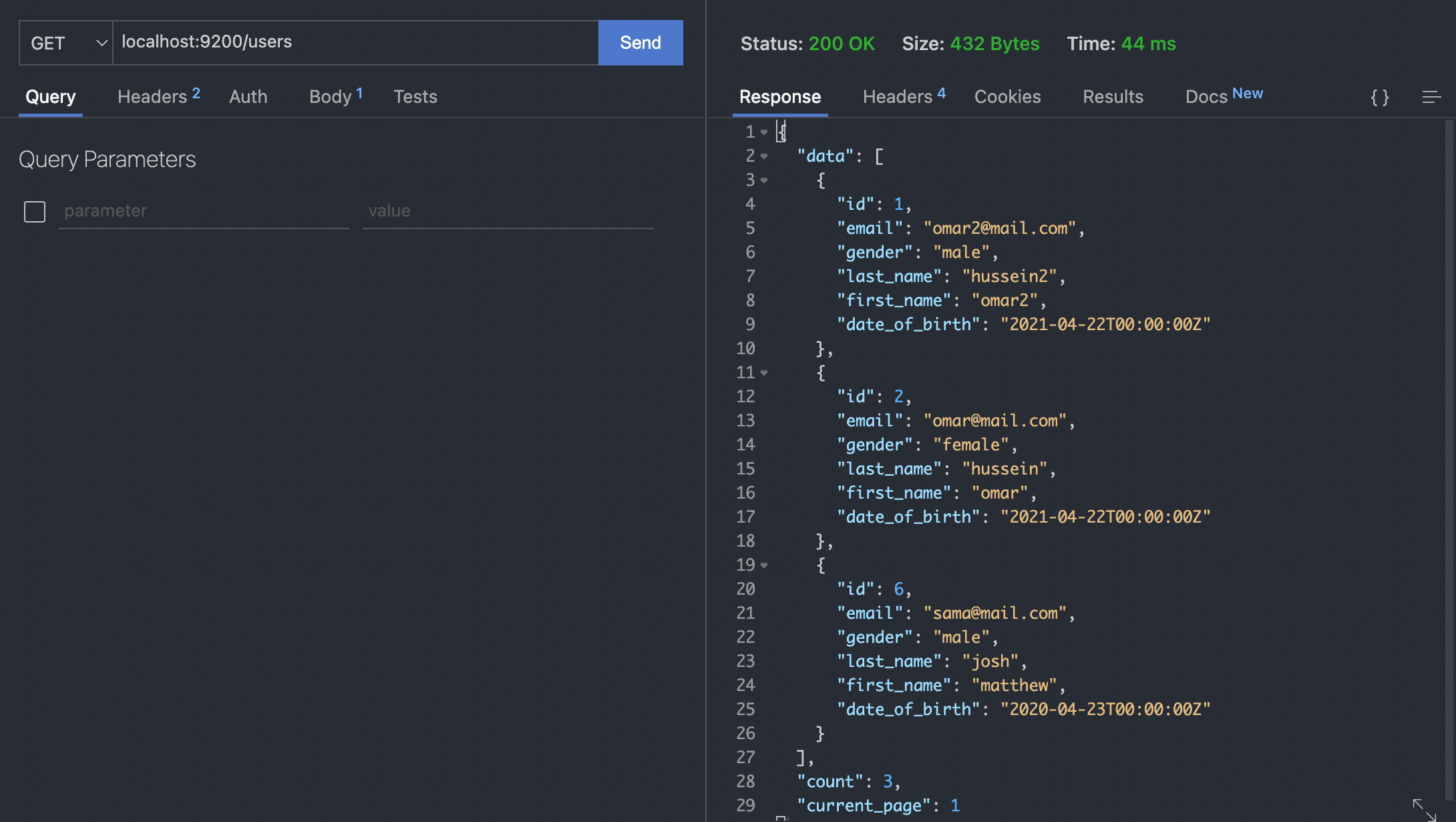Click the "omar@mail.com" email value
Viewport: 1456px width, 822px height.
tap(995, 421)
